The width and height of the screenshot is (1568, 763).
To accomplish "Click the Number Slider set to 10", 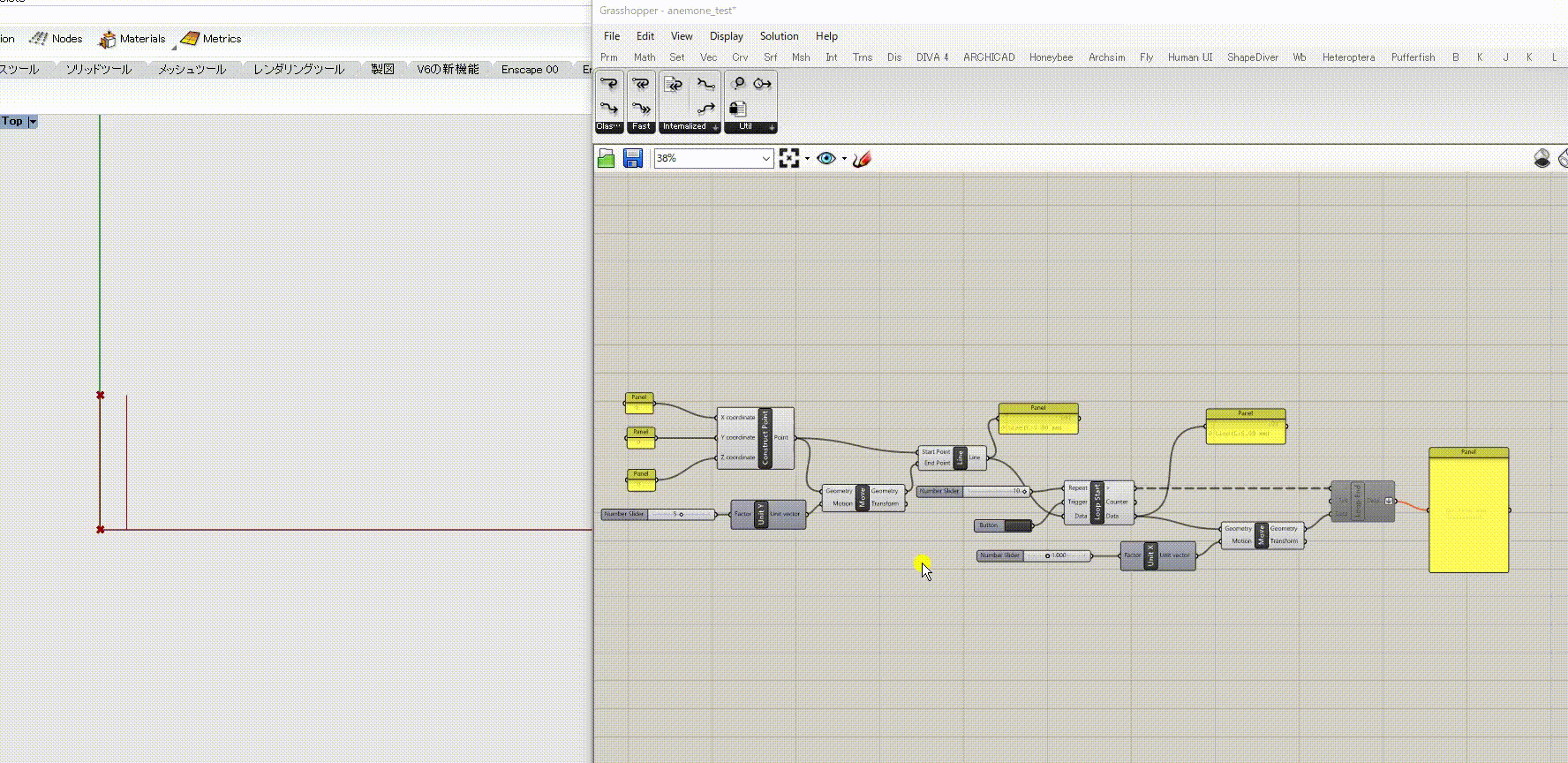I will 974,491.
